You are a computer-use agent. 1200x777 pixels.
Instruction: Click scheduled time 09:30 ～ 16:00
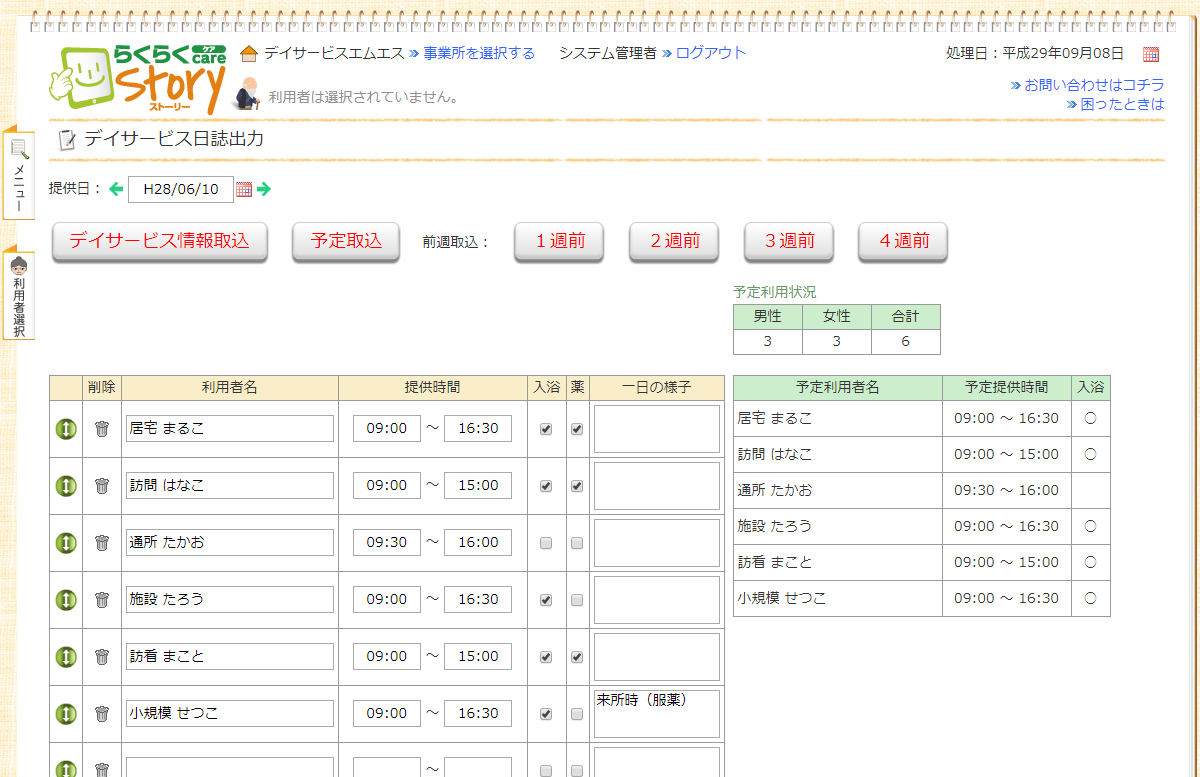pyautogui.click(x=1006, y=491)
